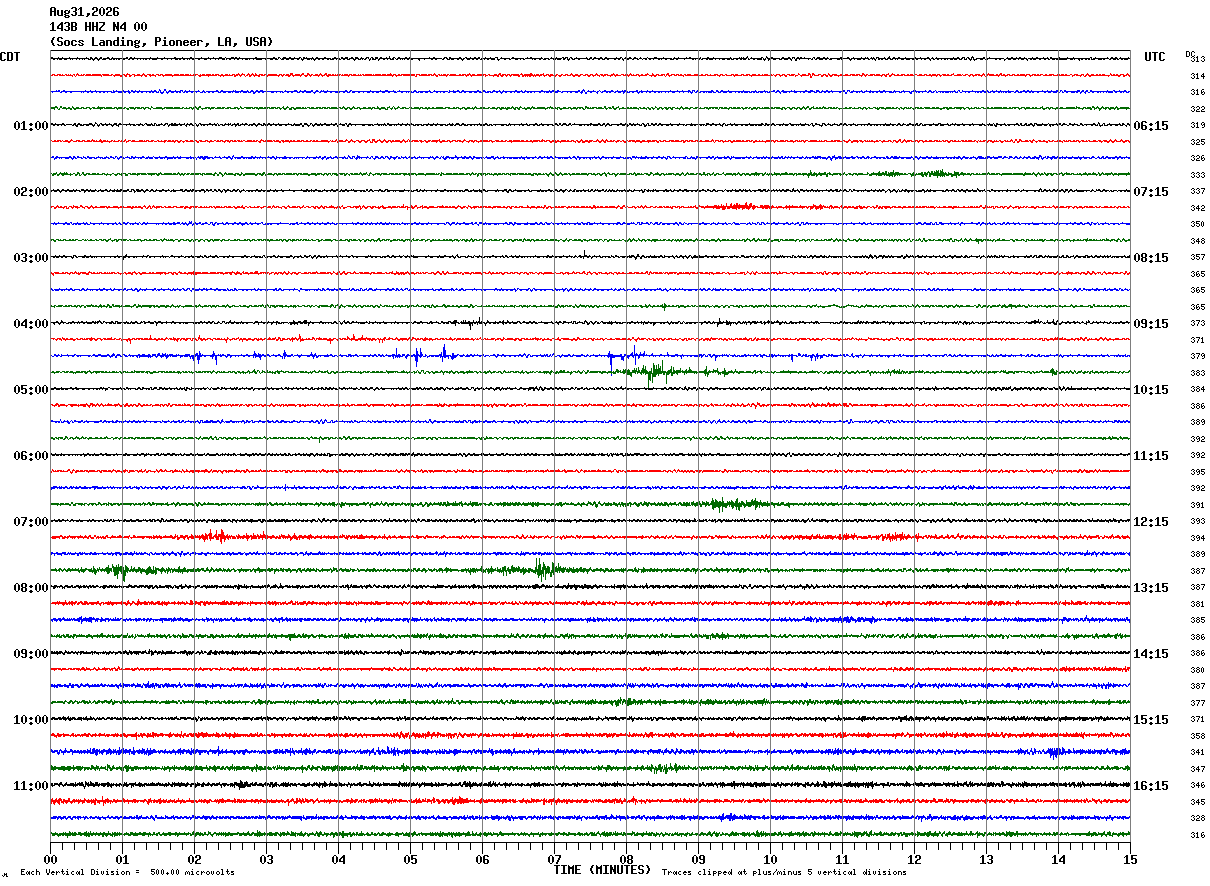Click the 01:00 CDT time label
1210x886 pixels.
click(x=31, y=126)
